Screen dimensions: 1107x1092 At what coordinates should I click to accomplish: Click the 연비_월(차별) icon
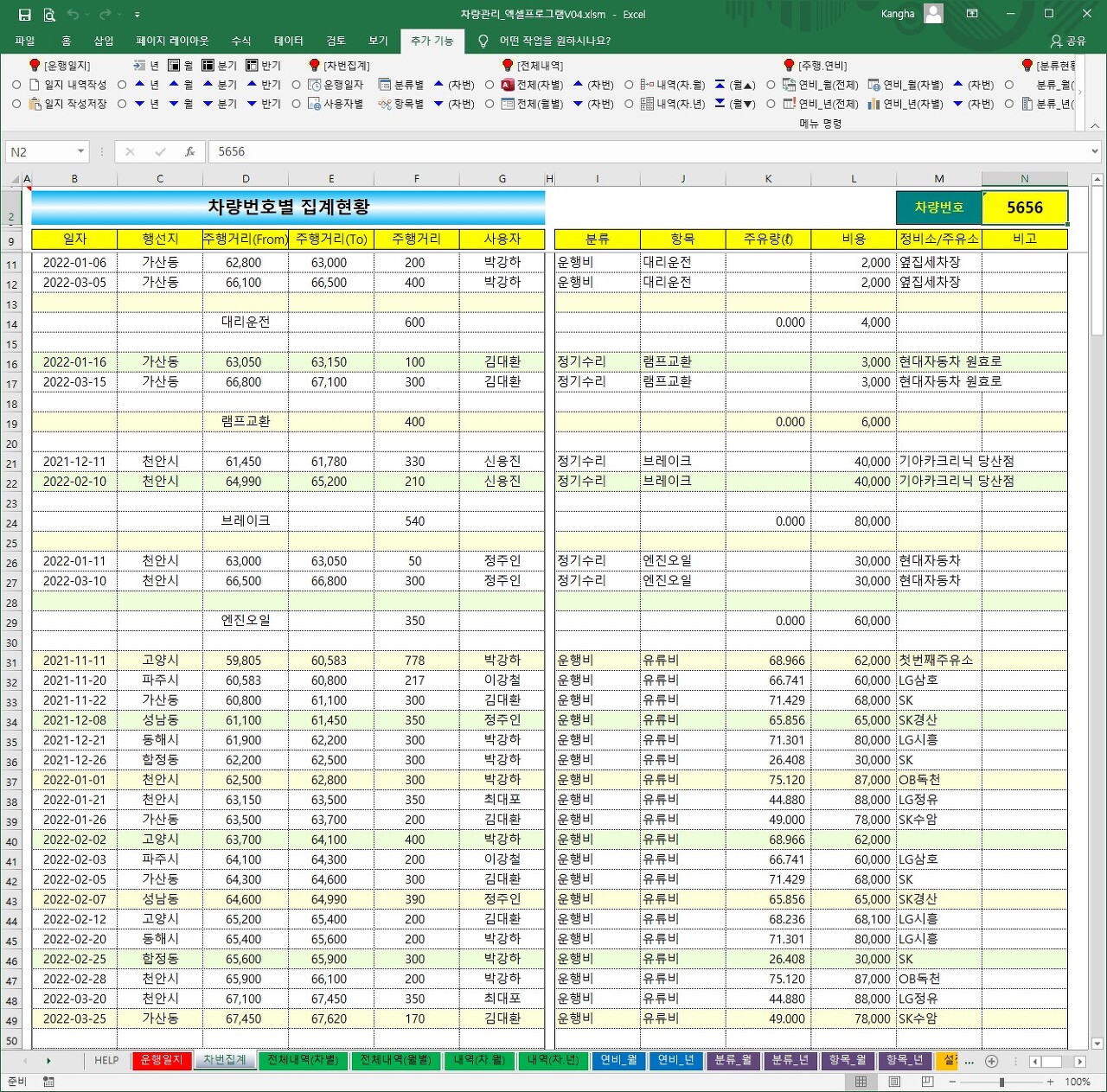pos(873,85)
